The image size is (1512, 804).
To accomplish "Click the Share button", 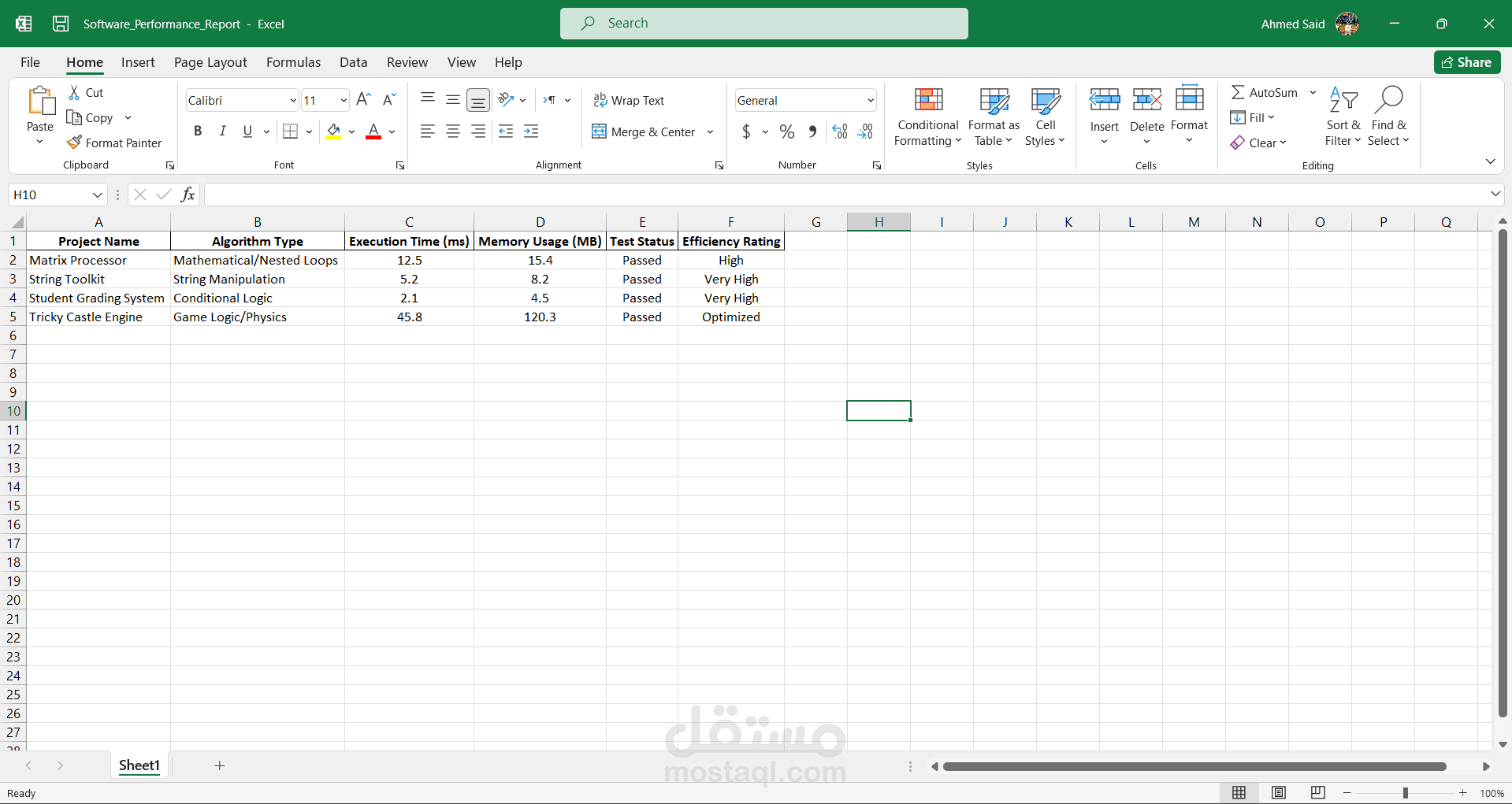I will coord(1466,62).
